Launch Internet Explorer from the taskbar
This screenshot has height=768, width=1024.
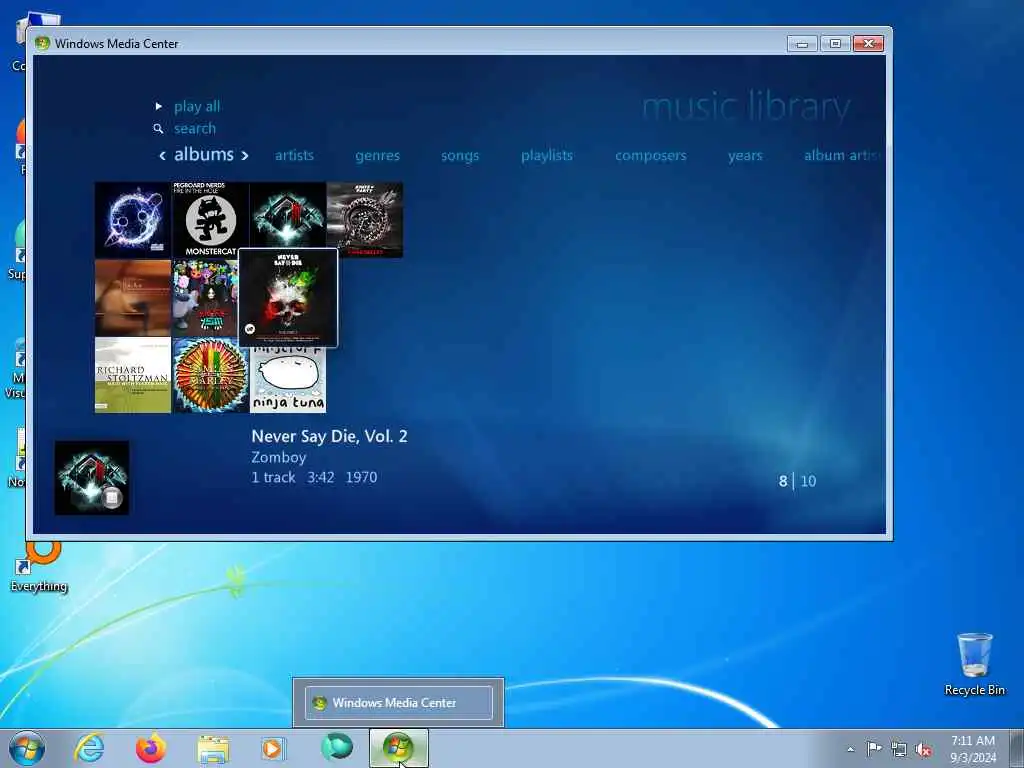[x=89, y=748]
